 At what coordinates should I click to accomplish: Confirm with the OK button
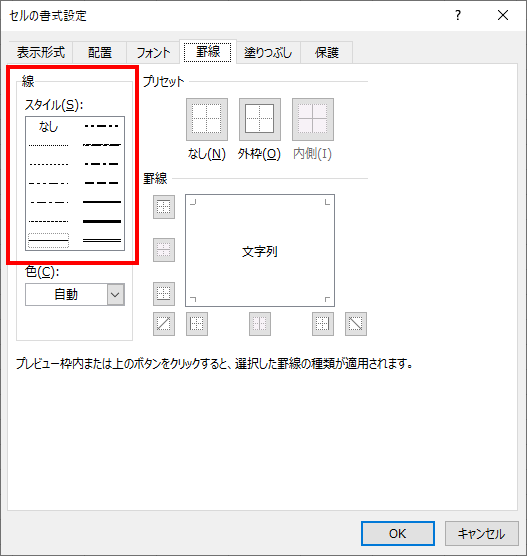[x=398, y=533]
